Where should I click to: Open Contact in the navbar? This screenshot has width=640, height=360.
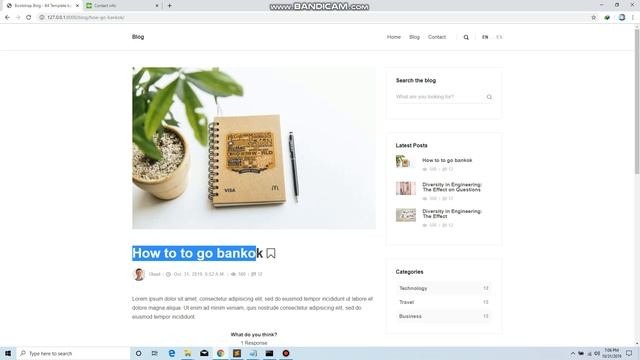pyautogui.click(x=437, y=37)
